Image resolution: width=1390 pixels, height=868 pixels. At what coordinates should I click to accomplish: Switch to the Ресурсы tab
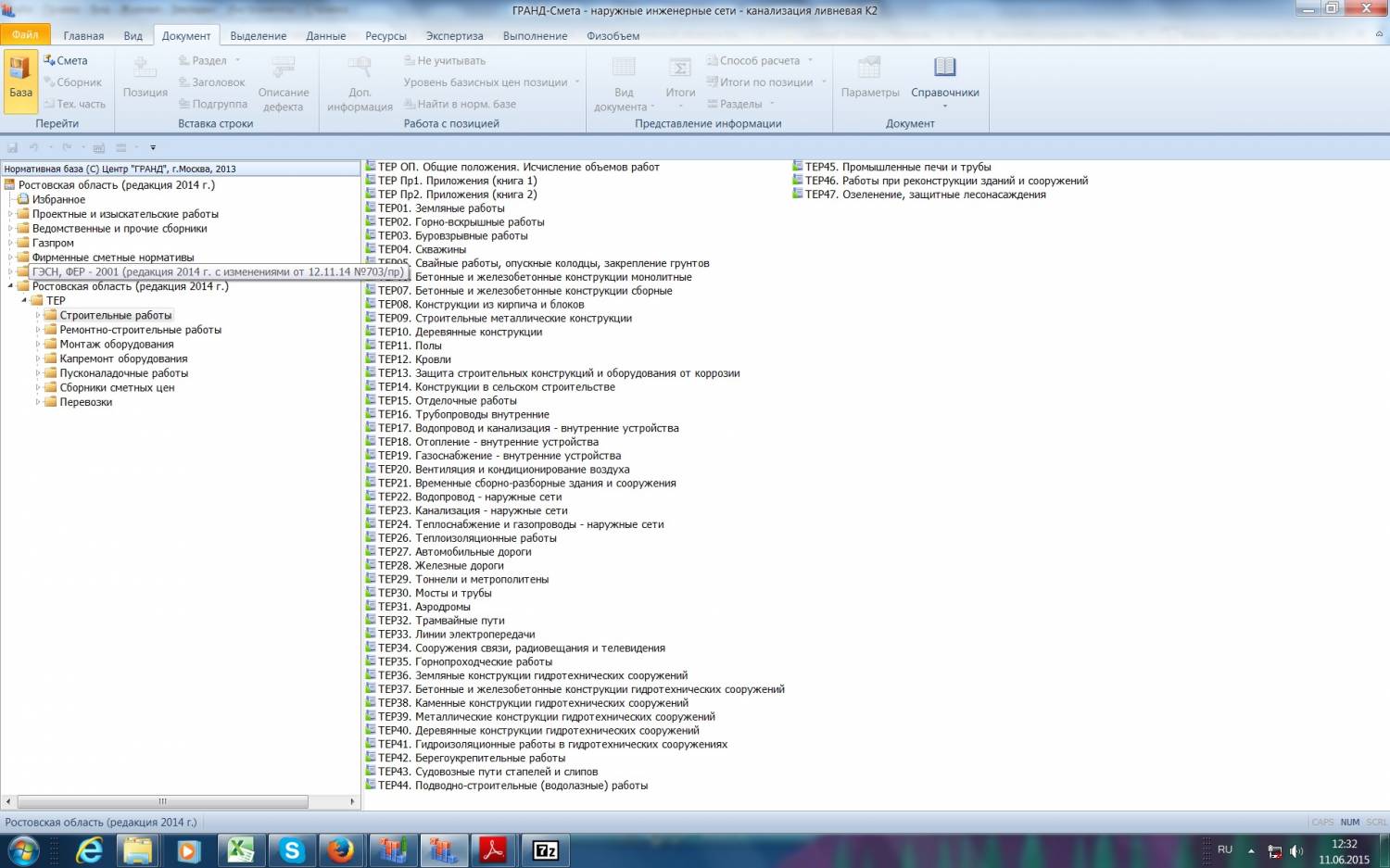pos(385,36)
